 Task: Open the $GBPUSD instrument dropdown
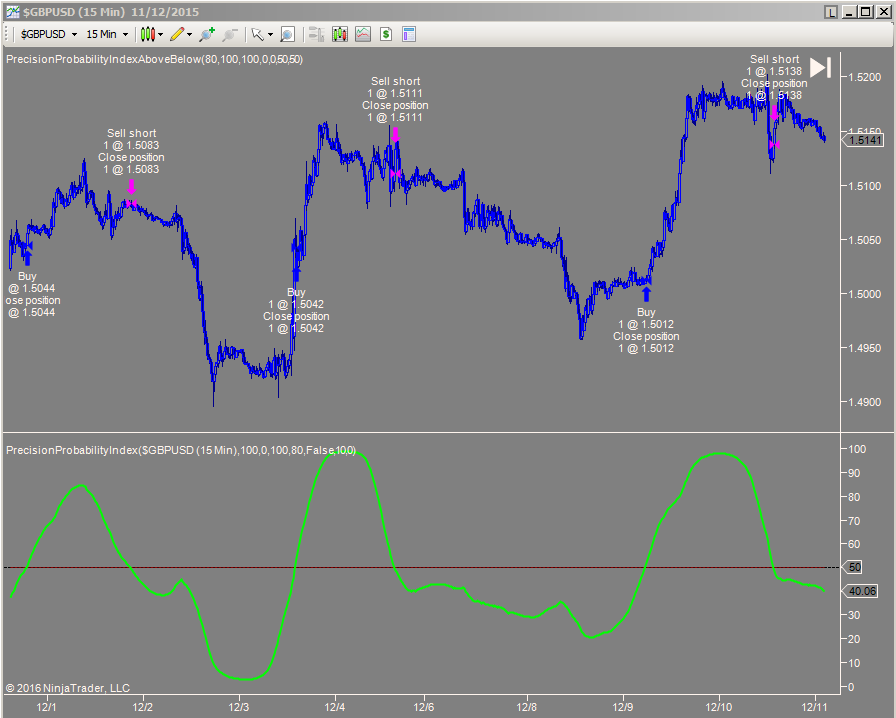(x=45, y=34)
